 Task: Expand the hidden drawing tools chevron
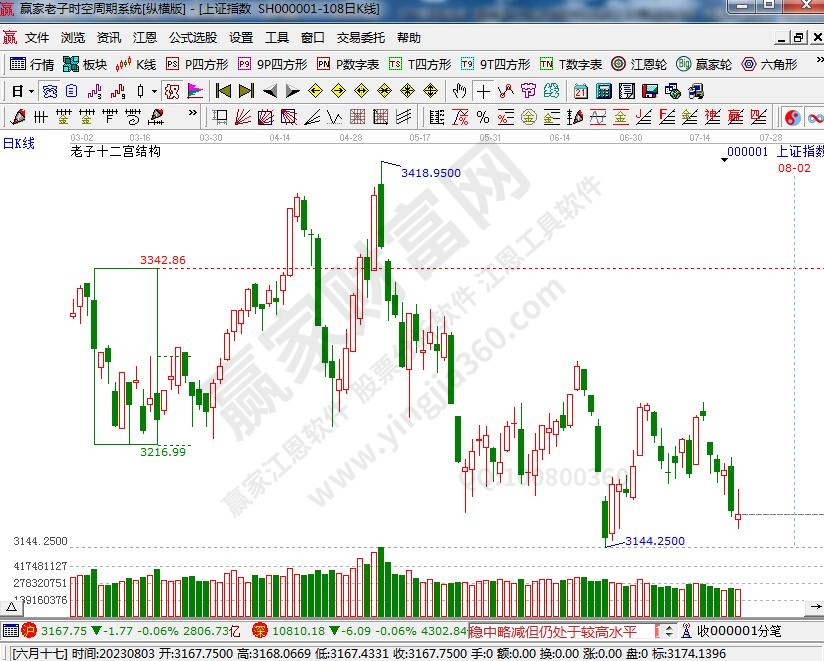193,117
